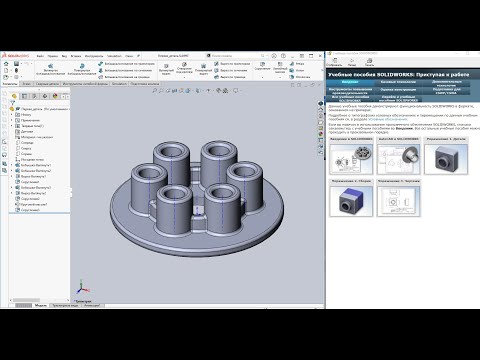
Task: Open the dropdown arrow beside the New document icon
Action: pyautogui.click(x=11, y=70)
